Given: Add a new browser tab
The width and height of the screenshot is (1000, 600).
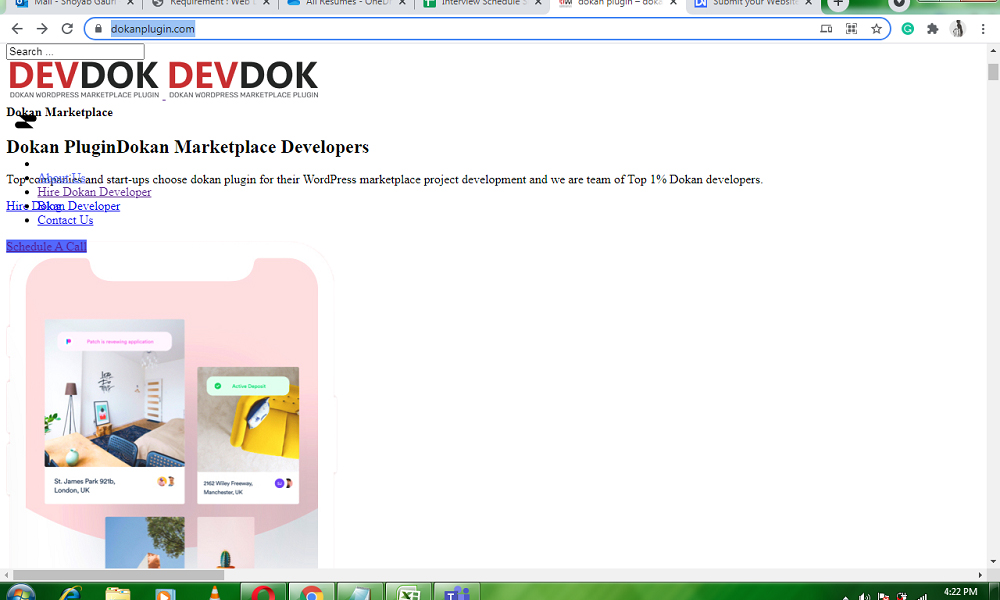Looking at the screenshot, I should point(839,4).
